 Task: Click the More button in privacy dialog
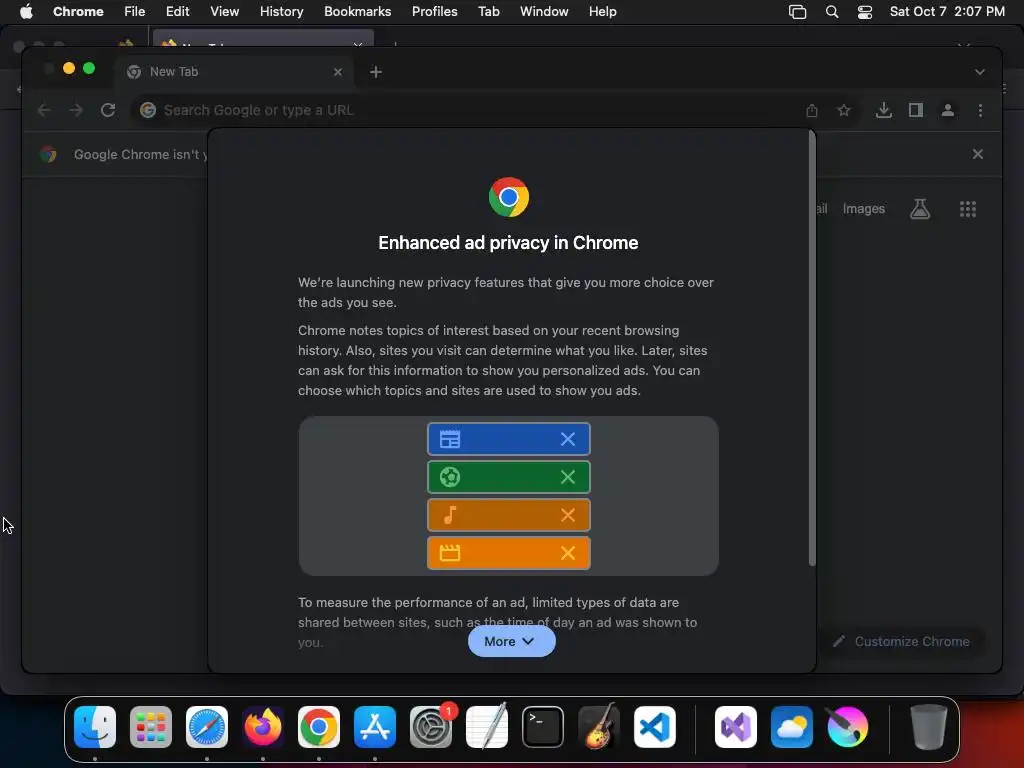point(511,641)
